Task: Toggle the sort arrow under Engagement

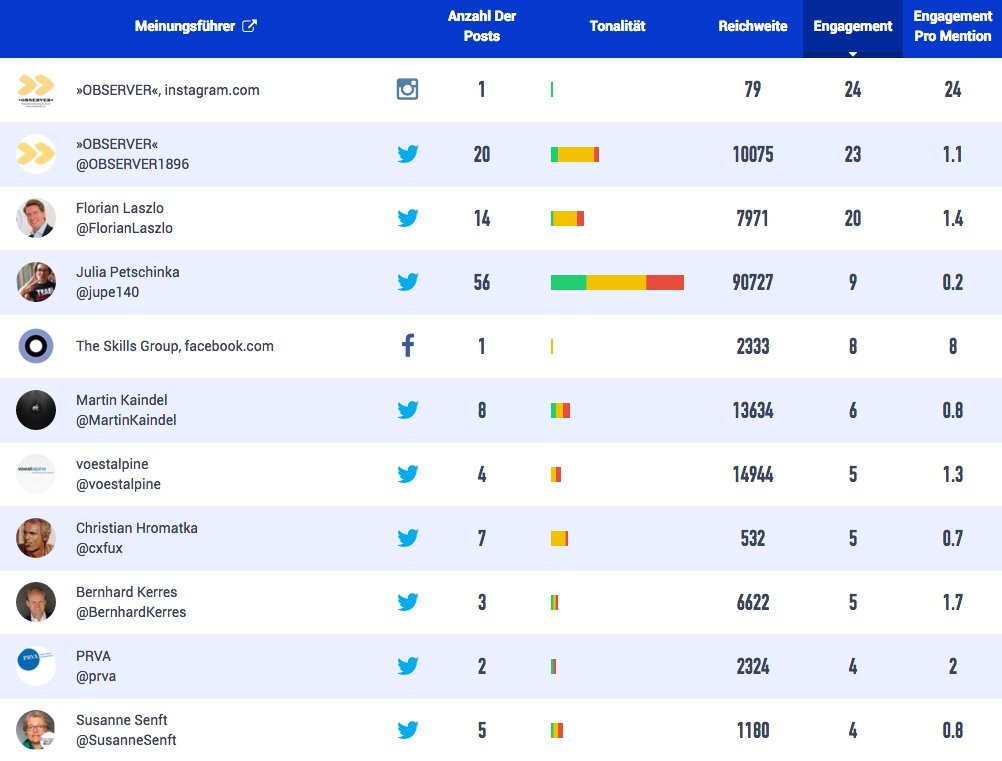Action: point(852,54)
